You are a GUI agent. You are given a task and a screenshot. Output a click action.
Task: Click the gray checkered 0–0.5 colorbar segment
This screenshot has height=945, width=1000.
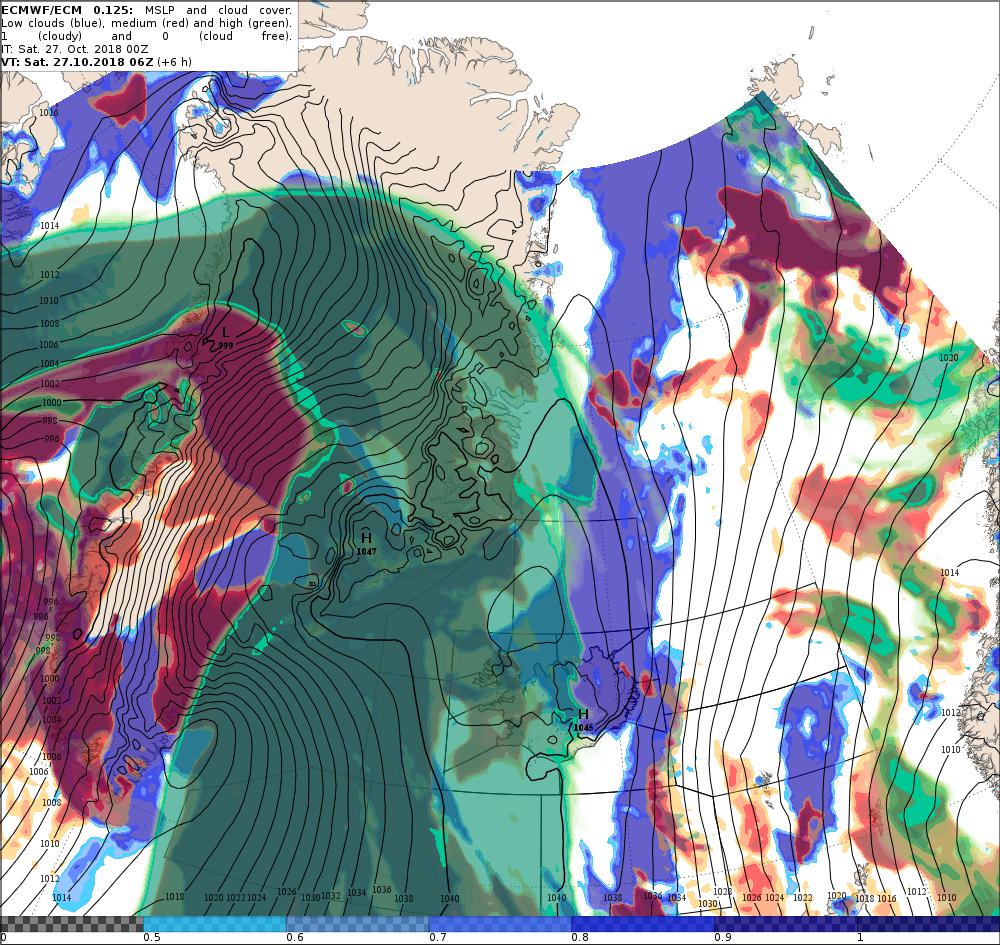[71, 924]
